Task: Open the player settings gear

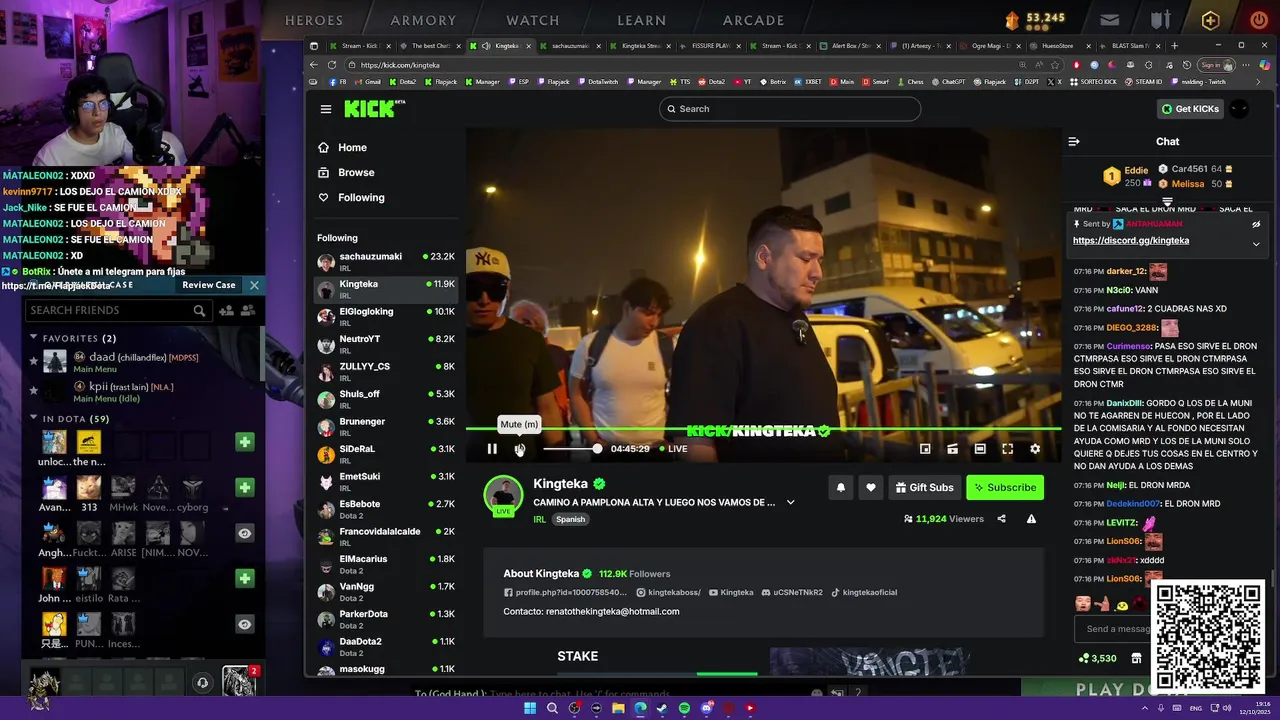Action: point(1035,449)
